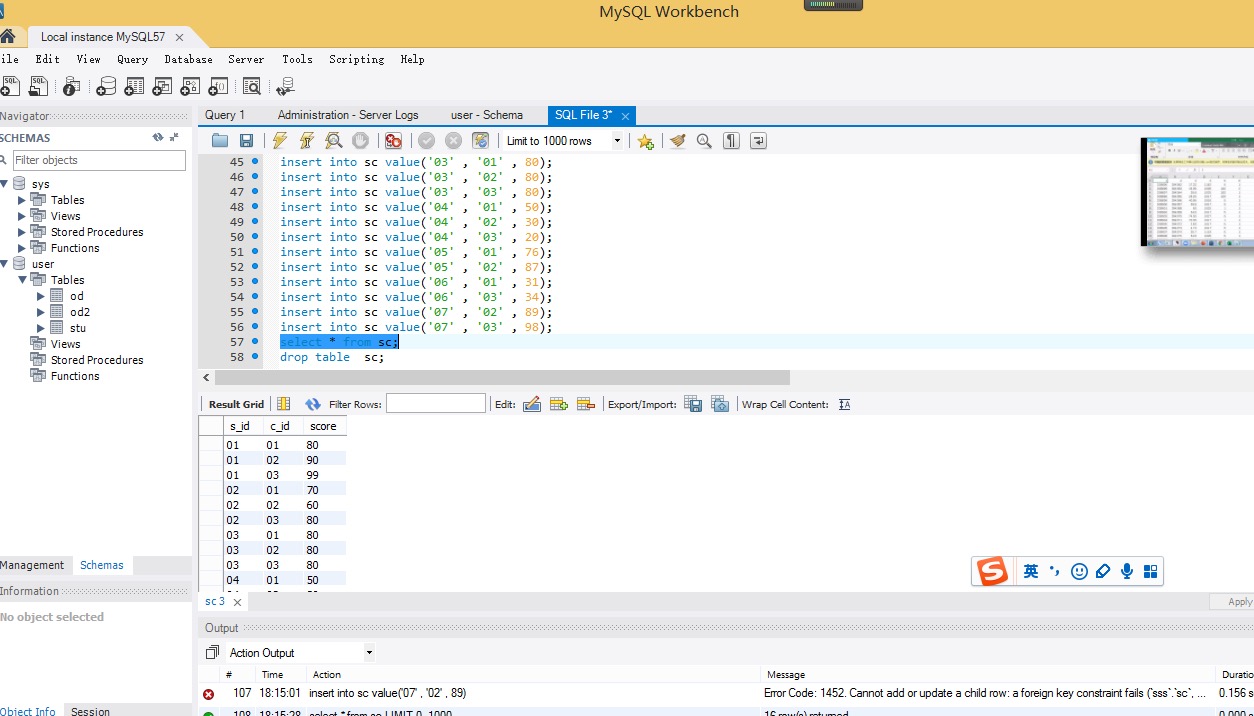The width and height of the screenshot is (1254, 716).
Task: Toggle auto-commit mode button
Action: tap(481, 141)
